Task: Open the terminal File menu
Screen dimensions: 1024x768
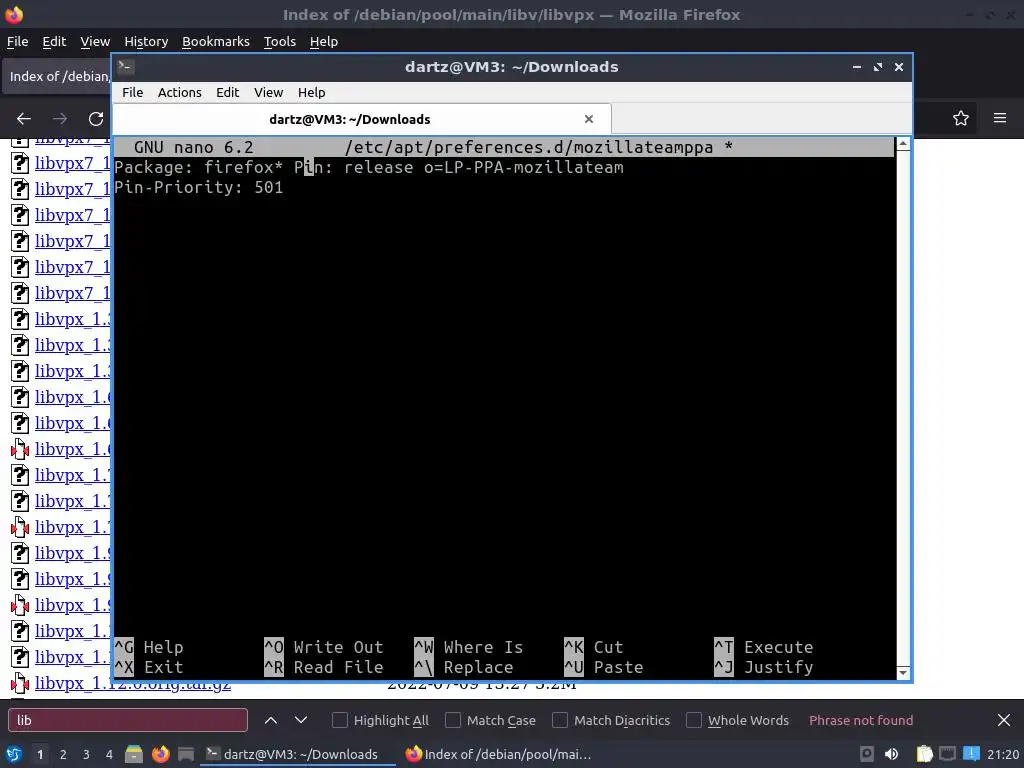Action: (x=133, y=92)
